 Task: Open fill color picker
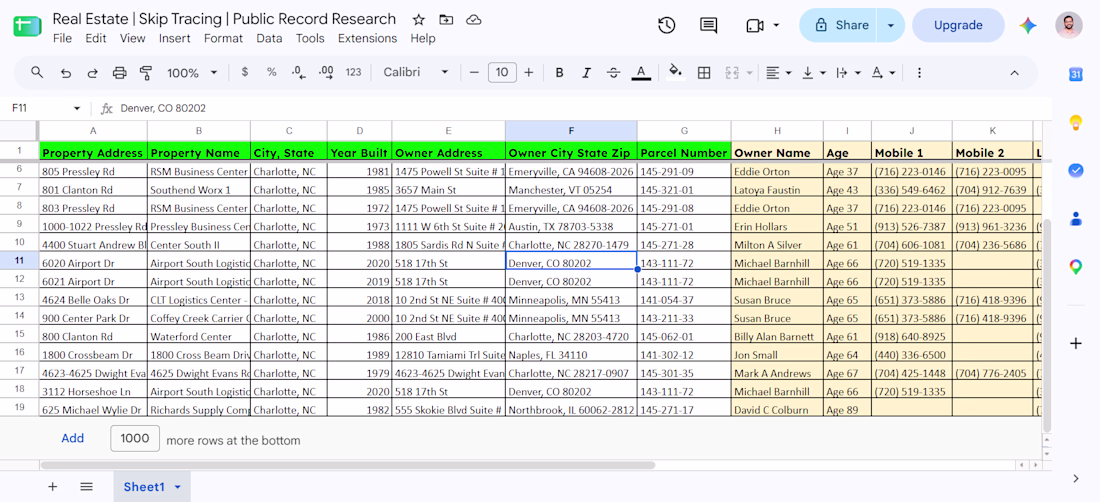click(676, 72)
